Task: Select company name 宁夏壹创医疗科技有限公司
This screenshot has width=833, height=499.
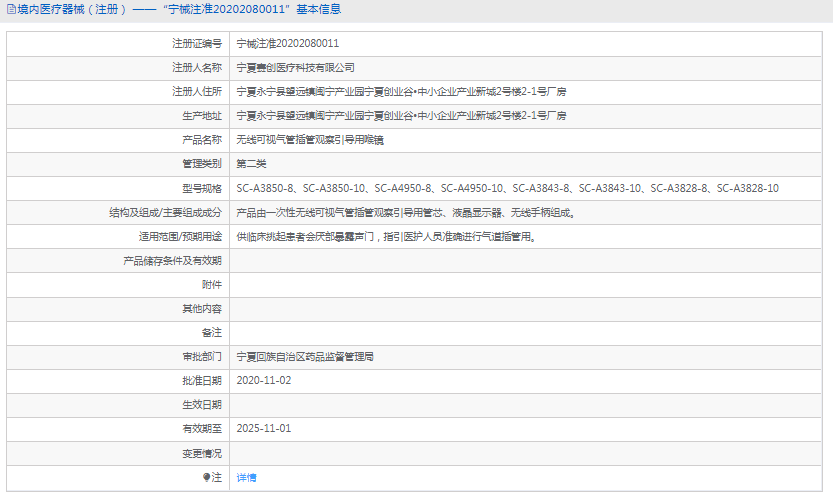Action: click(295, 67)
